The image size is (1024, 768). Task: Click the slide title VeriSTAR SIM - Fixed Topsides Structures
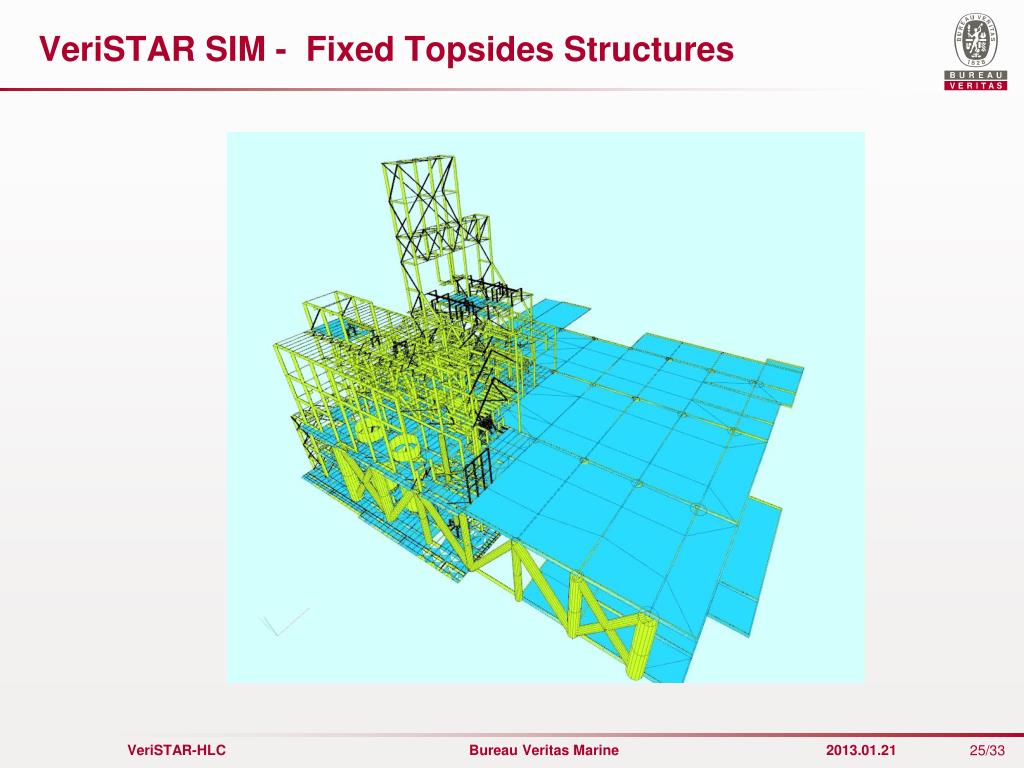point(387,49)
